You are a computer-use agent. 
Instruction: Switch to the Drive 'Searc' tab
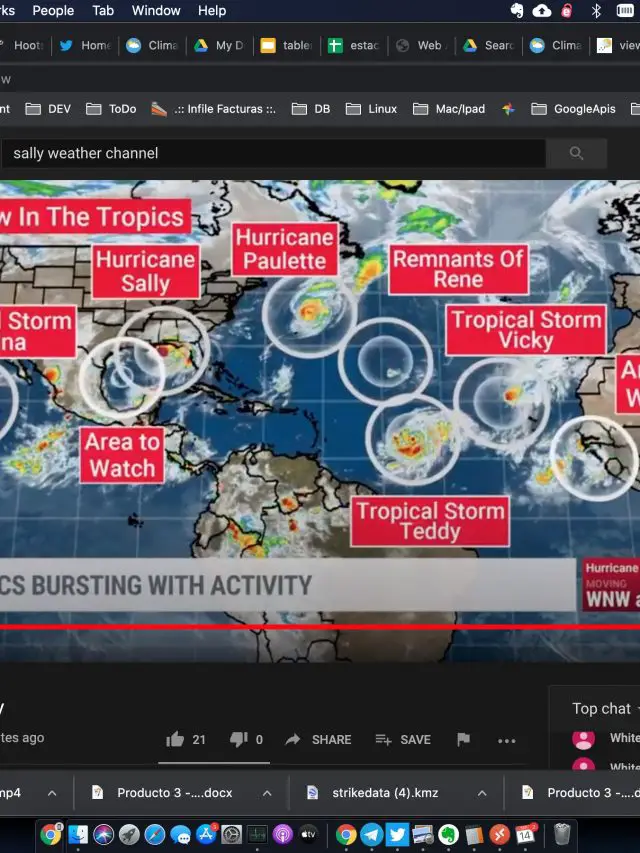click(x=489, y=45)
